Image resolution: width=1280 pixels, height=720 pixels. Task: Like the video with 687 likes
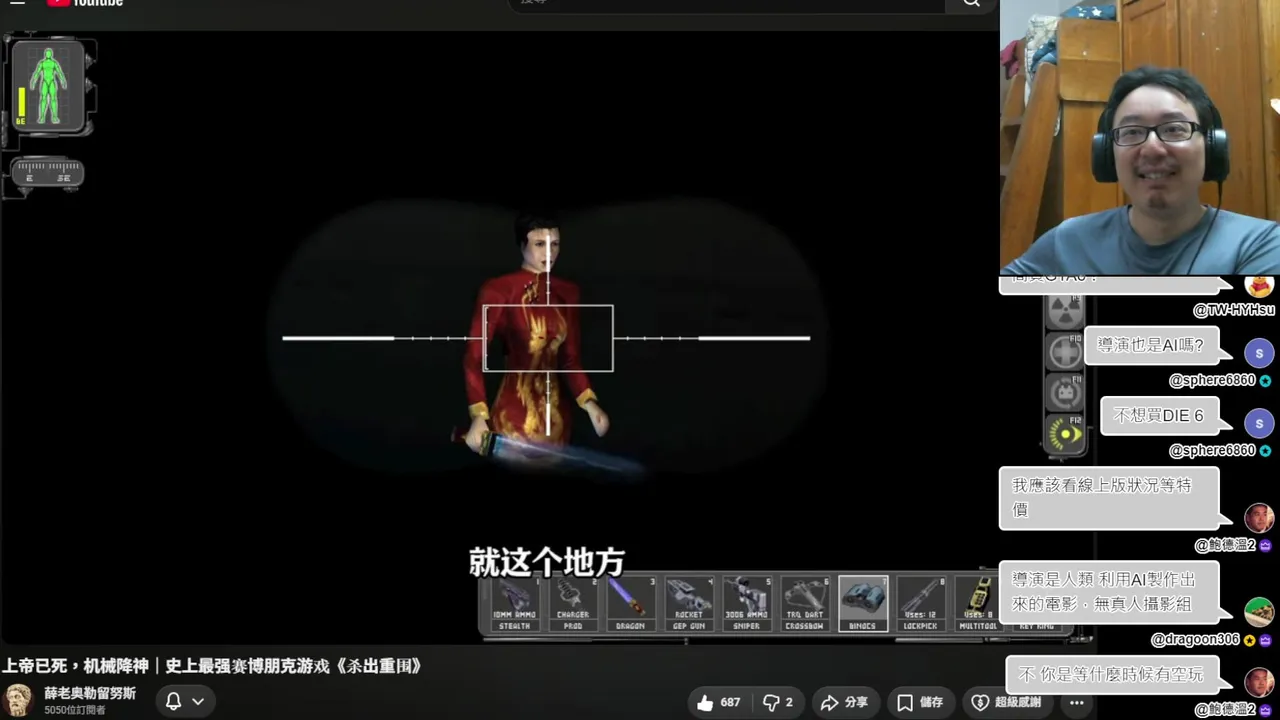tap(718, 702)
